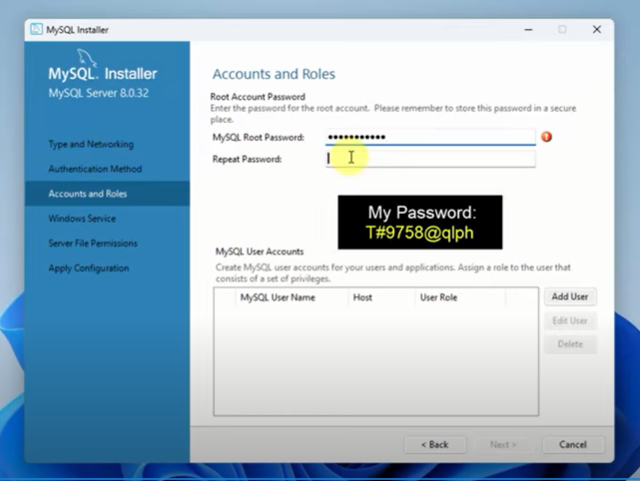Click the Delete user button

pyautogui.click(x=570, y=344)
